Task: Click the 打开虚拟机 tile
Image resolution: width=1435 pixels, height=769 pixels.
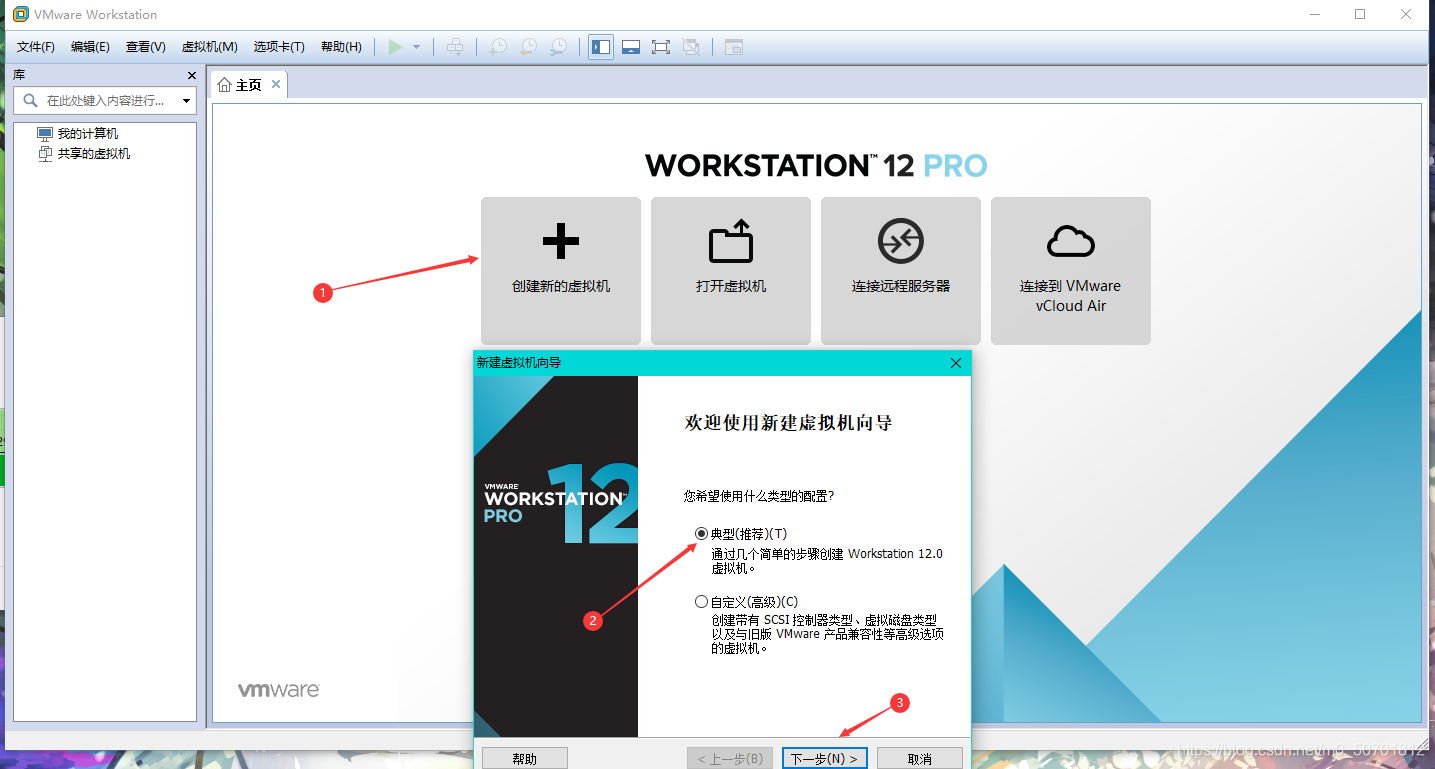Action: (x=731, y=271)
